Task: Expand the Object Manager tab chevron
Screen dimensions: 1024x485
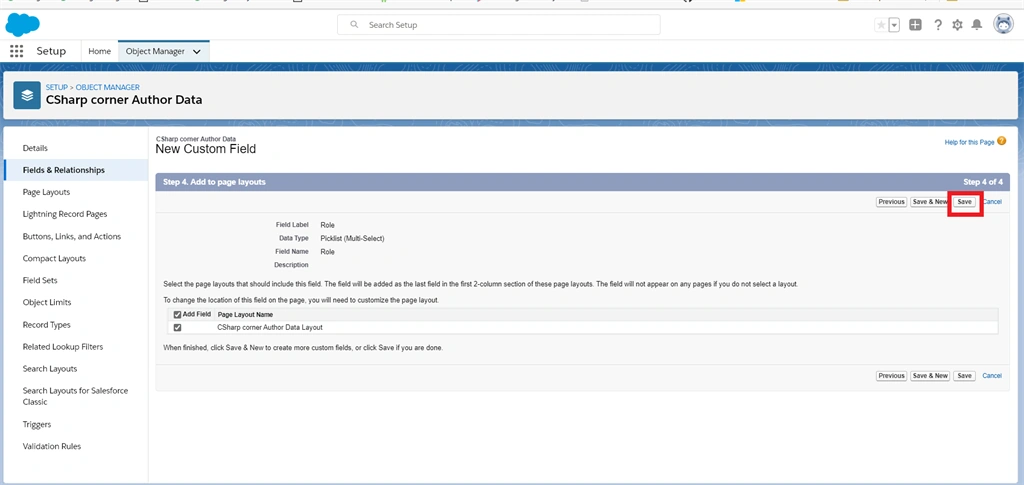Action: click(x=197, y=52)
